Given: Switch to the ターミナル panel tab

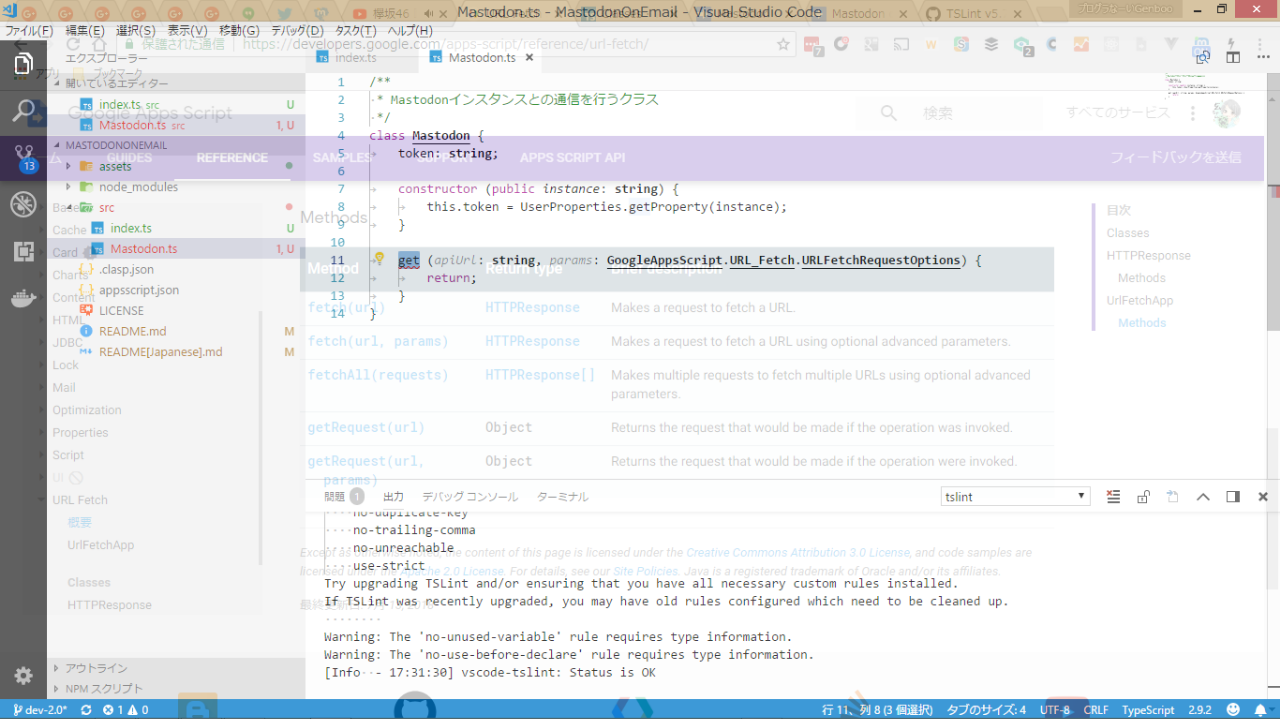Looking at the screenshot, I should pos(562,497).
